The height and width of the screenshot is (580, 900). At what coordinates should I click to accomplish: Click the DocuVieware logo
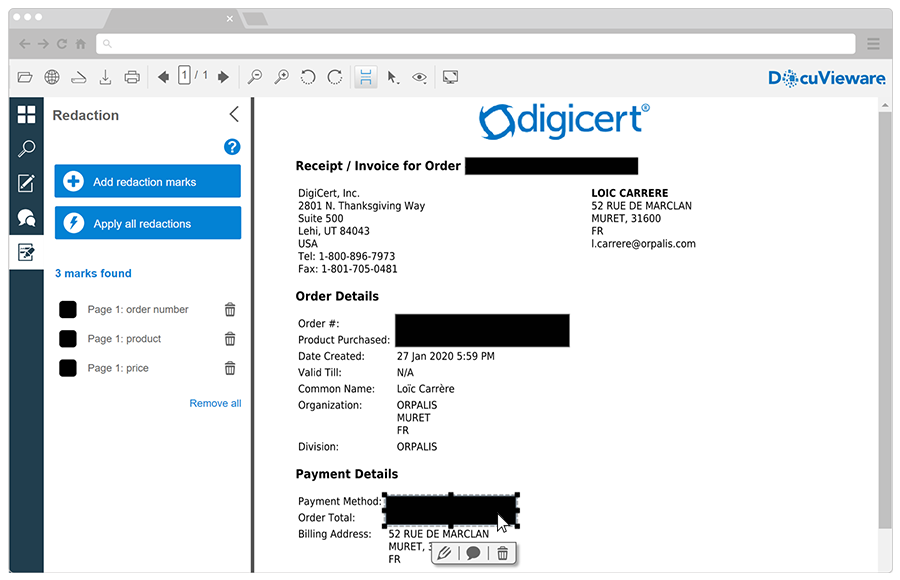click(827, 78)
